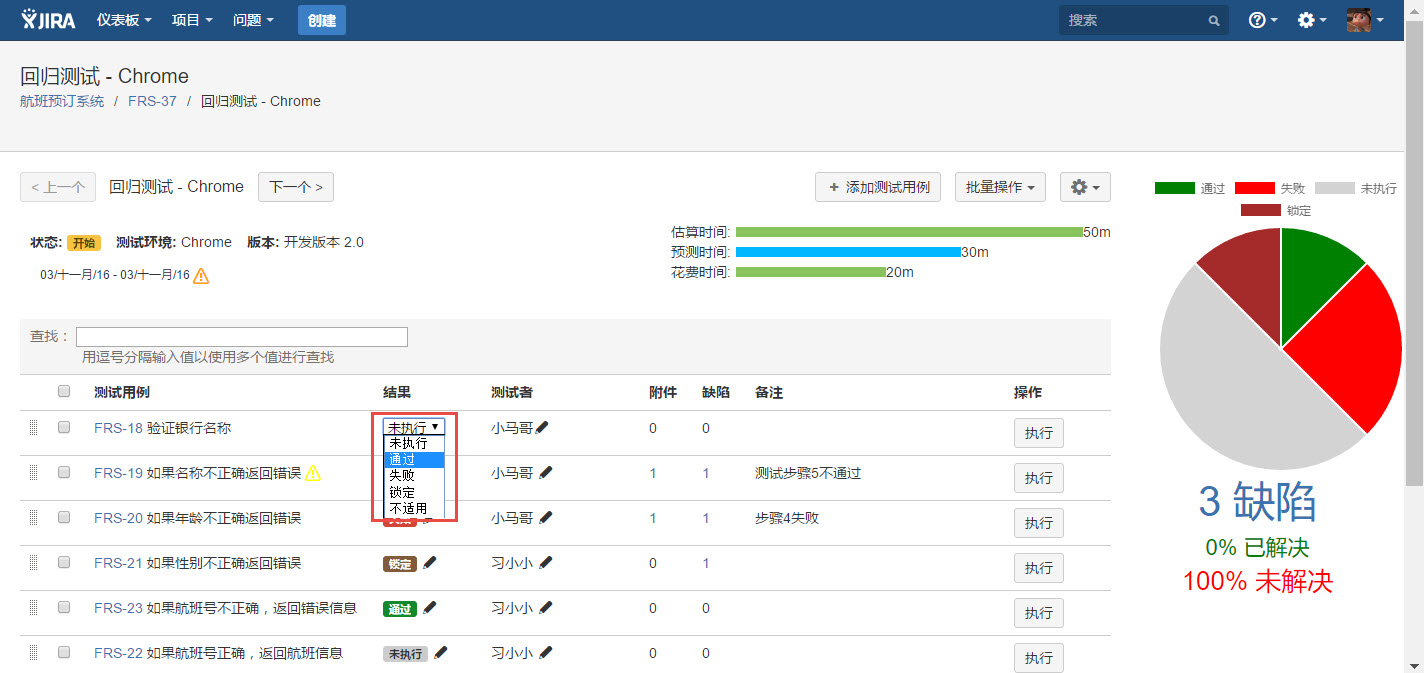The height and width of the screenshot is (673, 1424).
Task: Check the FRS-20 row checkbox
Action: click(64, 517)
